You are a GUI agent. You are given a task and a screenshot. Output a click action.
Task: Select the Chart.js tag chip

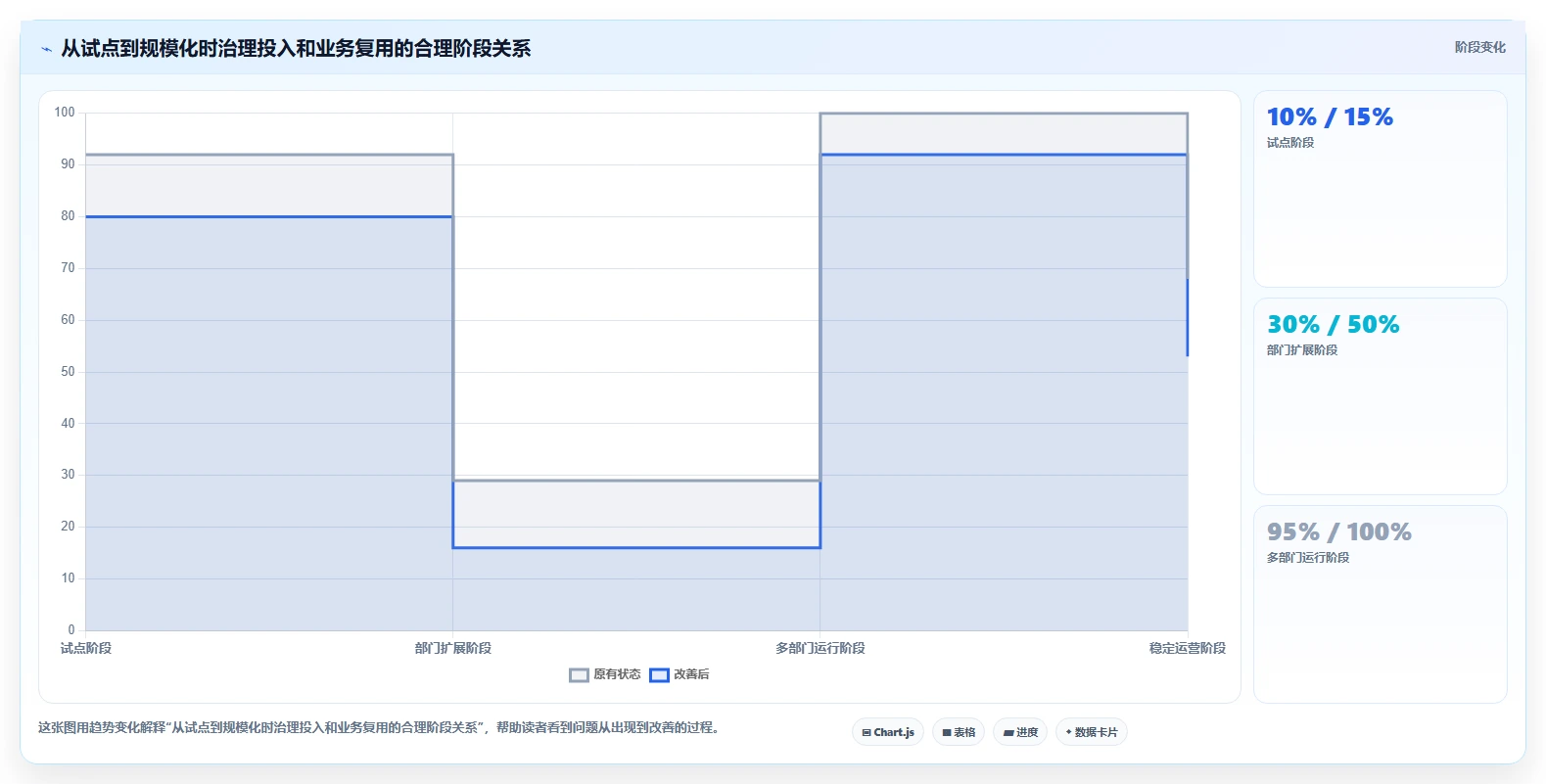(888, 732)
